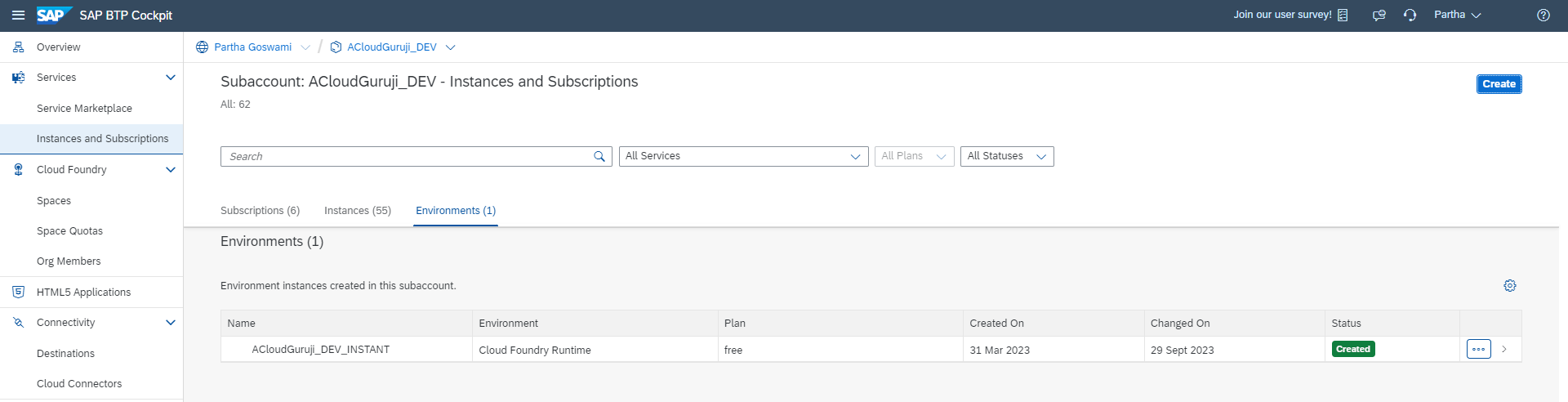Open Service Marketplace in sidebar

[84, 109]
